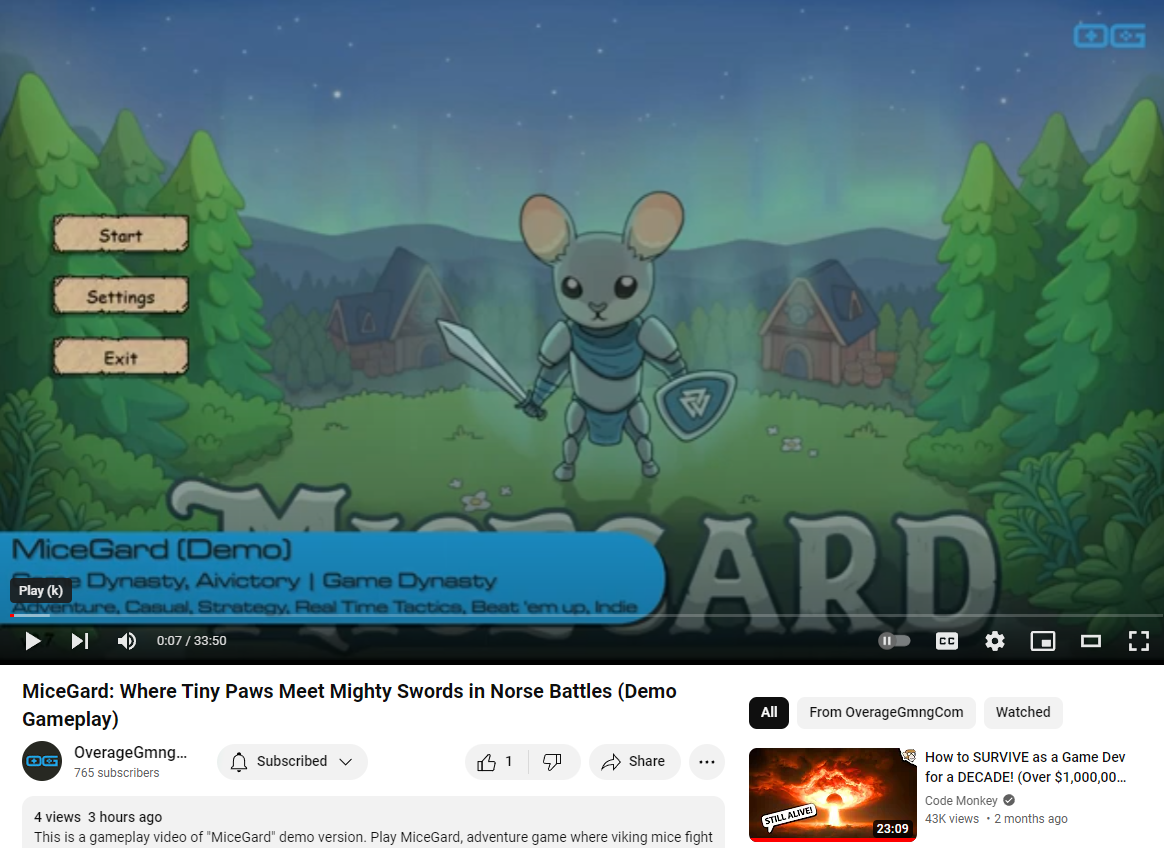
Task: Open the OverageGmng channel name link
Action: [x=131, y=752]
